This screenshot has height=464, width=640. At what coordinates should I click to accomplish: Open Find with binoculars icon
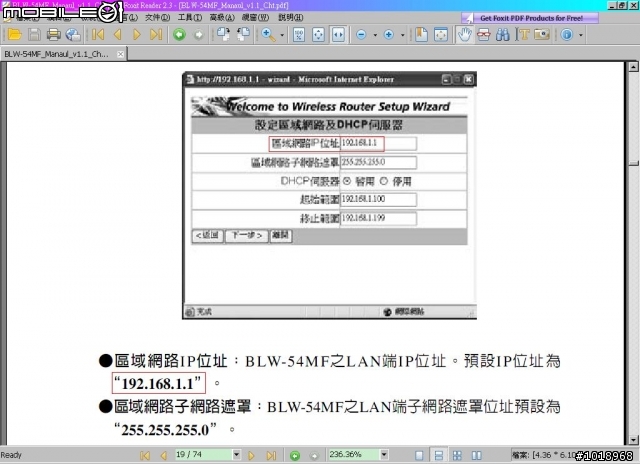pos(503,35)
